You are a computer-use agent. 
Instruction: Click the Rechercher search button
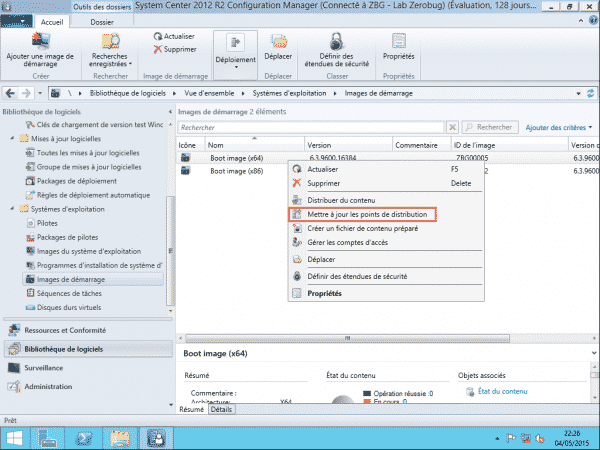[490, 127]
